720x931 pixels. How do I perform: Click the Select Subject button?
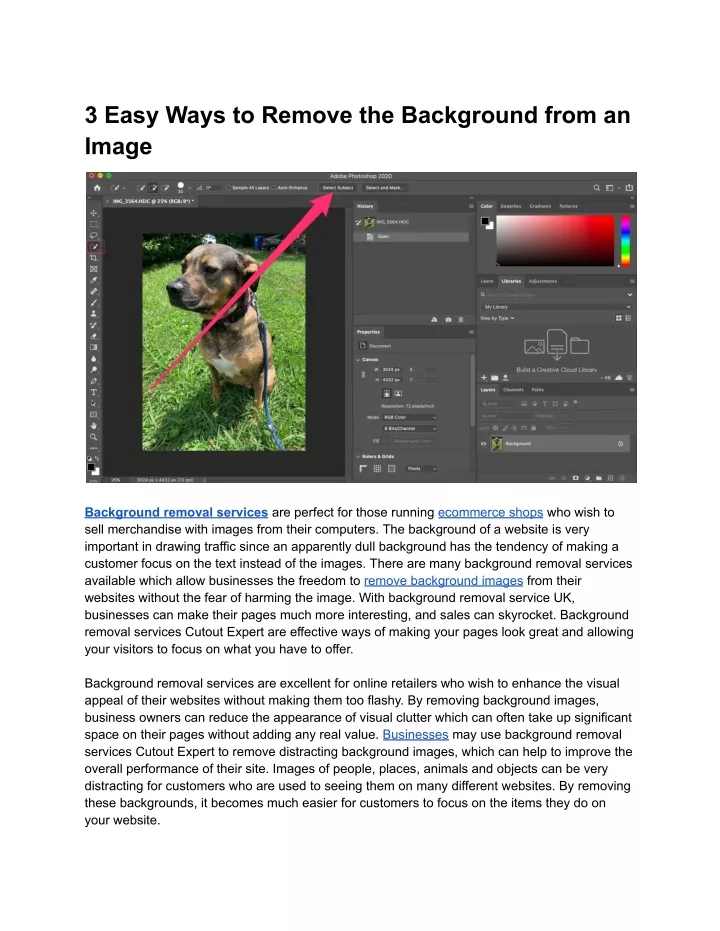[338, 188]
